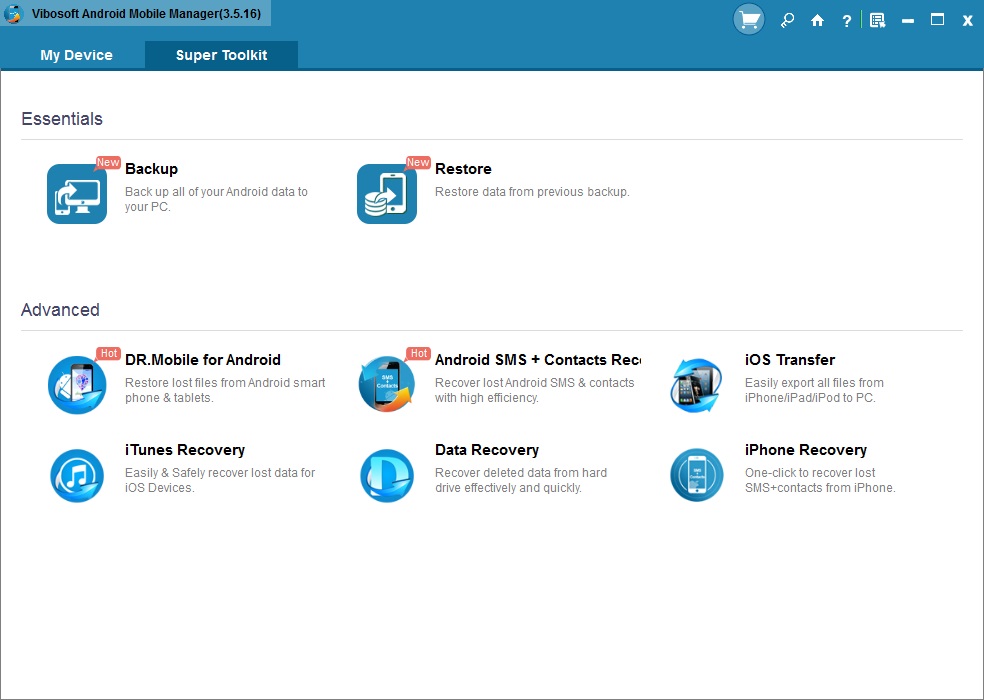984x700 pixels.
Task: Minimize the Vibosoft window
Action: coord(907,21)
